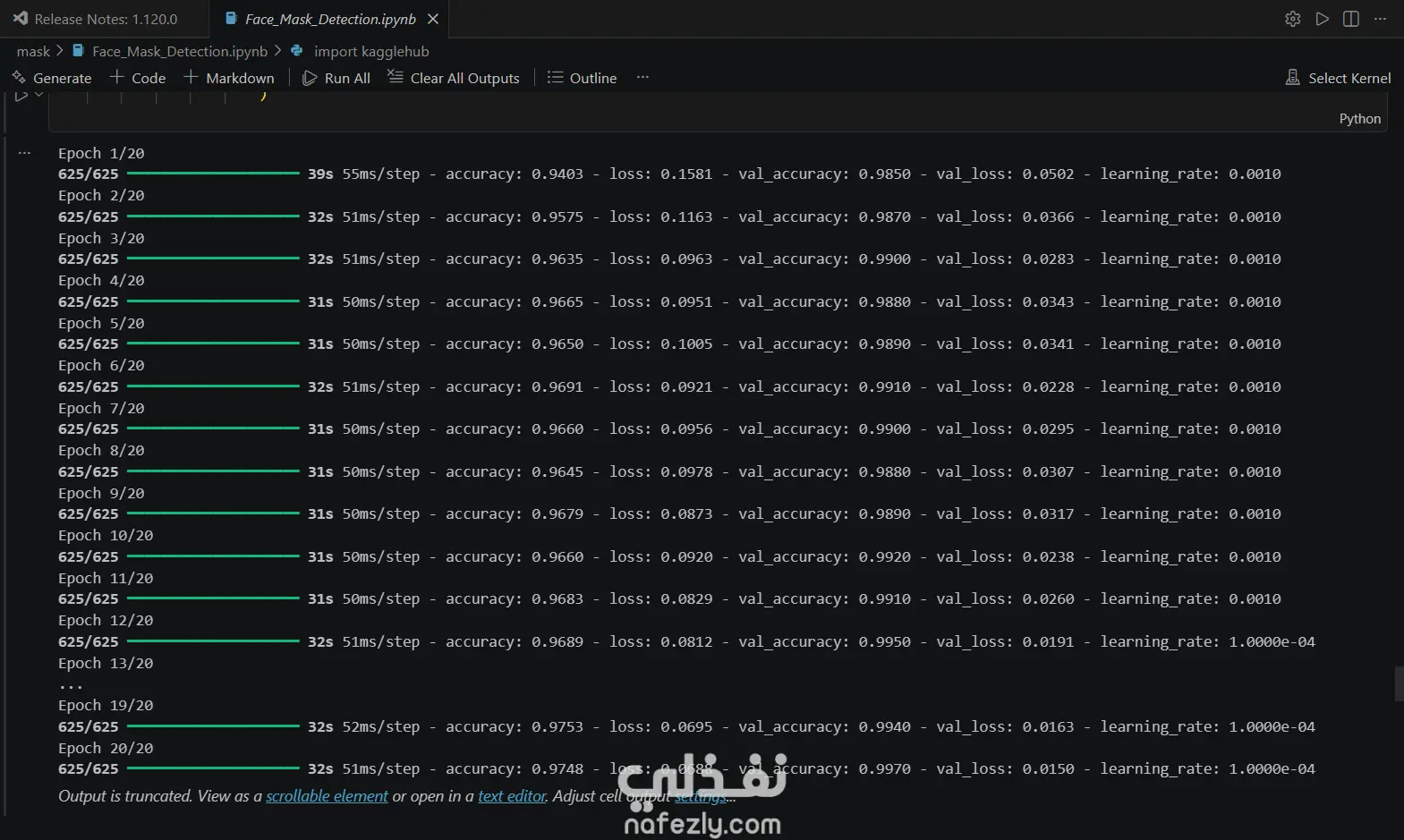Click the Epoch 12/20 output line
The height and width of the screenshot is (840, 1404).
[106, 621]
